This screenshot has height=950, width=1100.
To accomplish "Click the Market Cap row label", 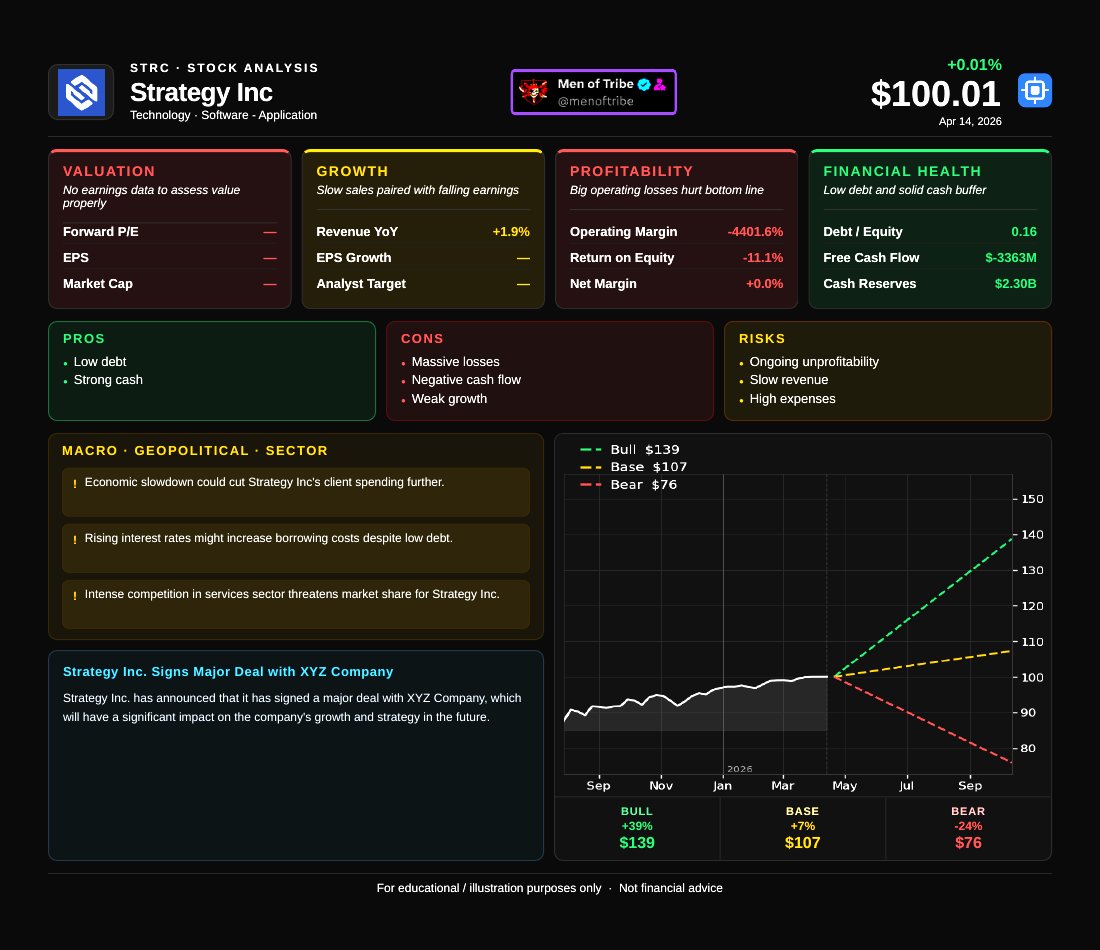I will click(x=98, y=283).
